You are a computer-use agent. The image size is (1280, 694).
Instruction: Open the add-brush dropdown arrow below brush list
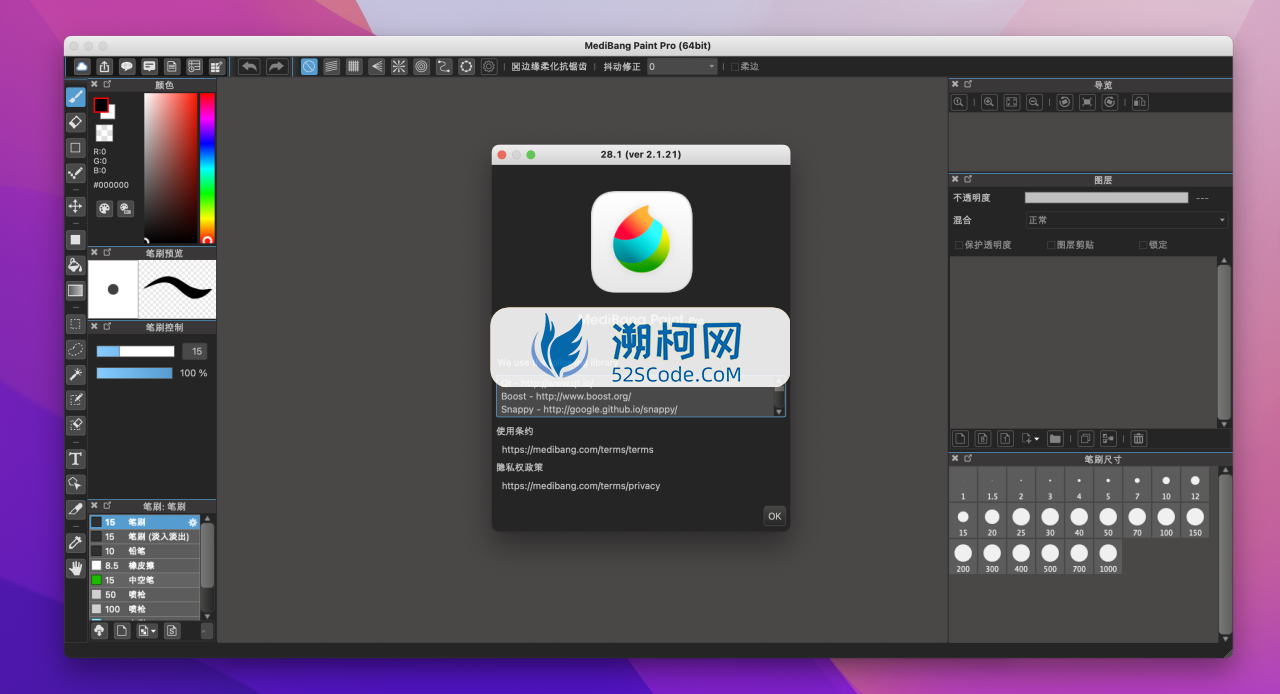[153, 631]
